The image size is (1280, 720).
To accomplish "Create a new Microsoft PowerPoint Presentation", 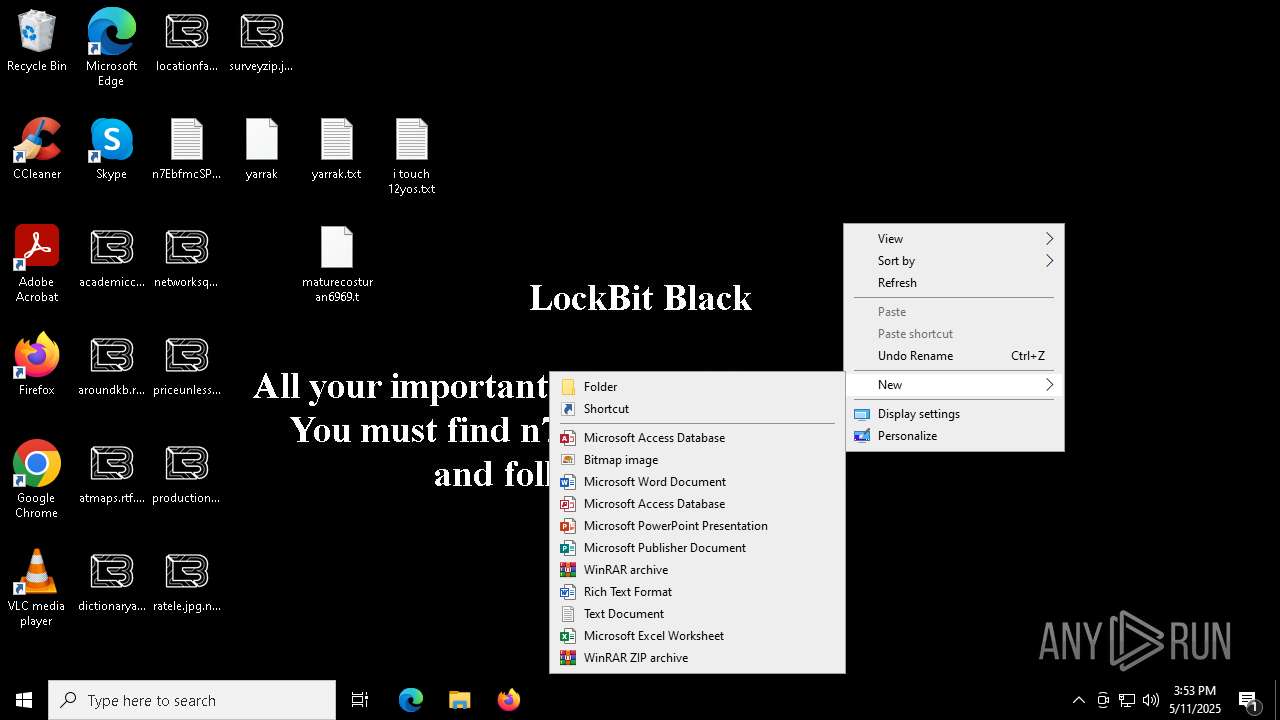I will pyautogui.click(x=697, y=526).
